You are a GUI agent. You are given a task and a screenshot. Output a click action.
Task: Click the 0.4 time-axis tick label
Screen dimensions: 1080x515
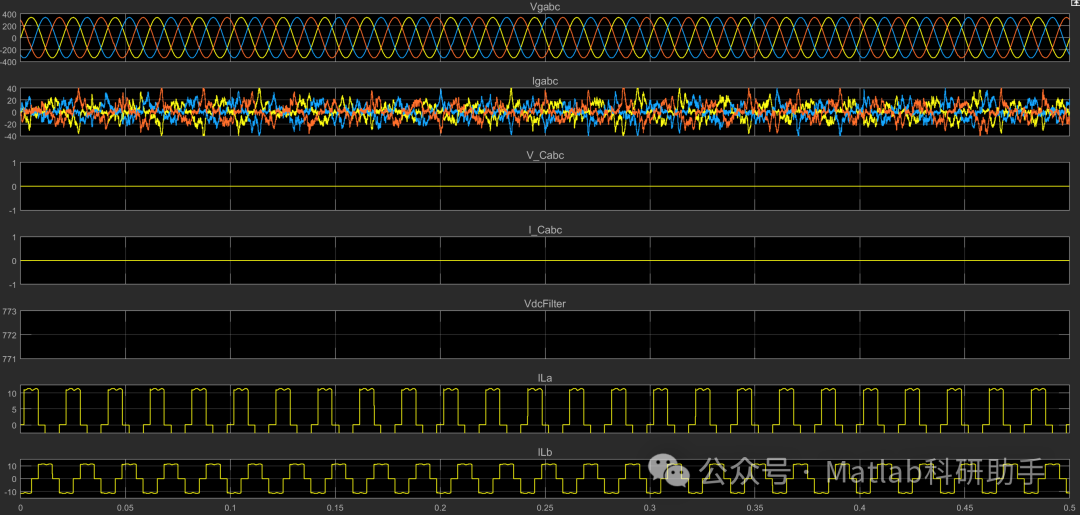click(860, 507)
